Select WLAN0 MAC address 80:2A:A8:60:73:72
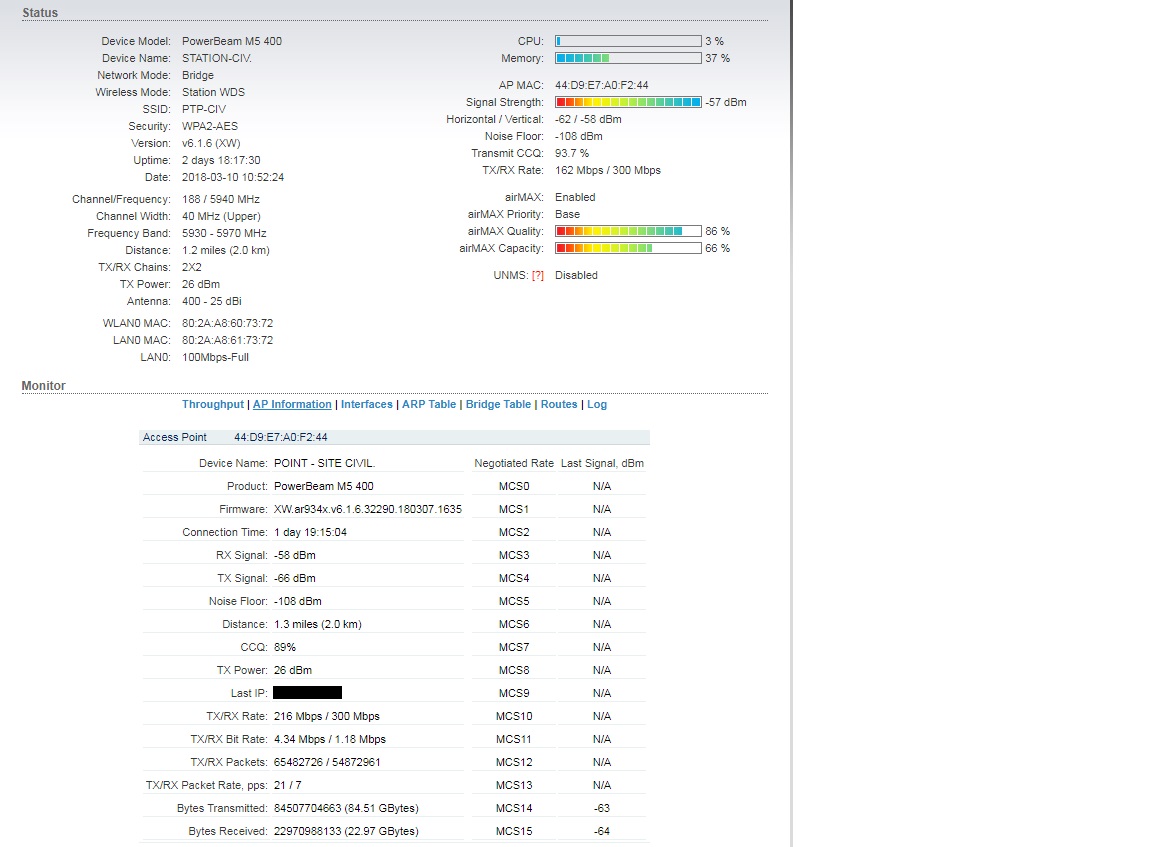Screen dimensions: 1152x847 pyautogui.click(x=228, y=323)
